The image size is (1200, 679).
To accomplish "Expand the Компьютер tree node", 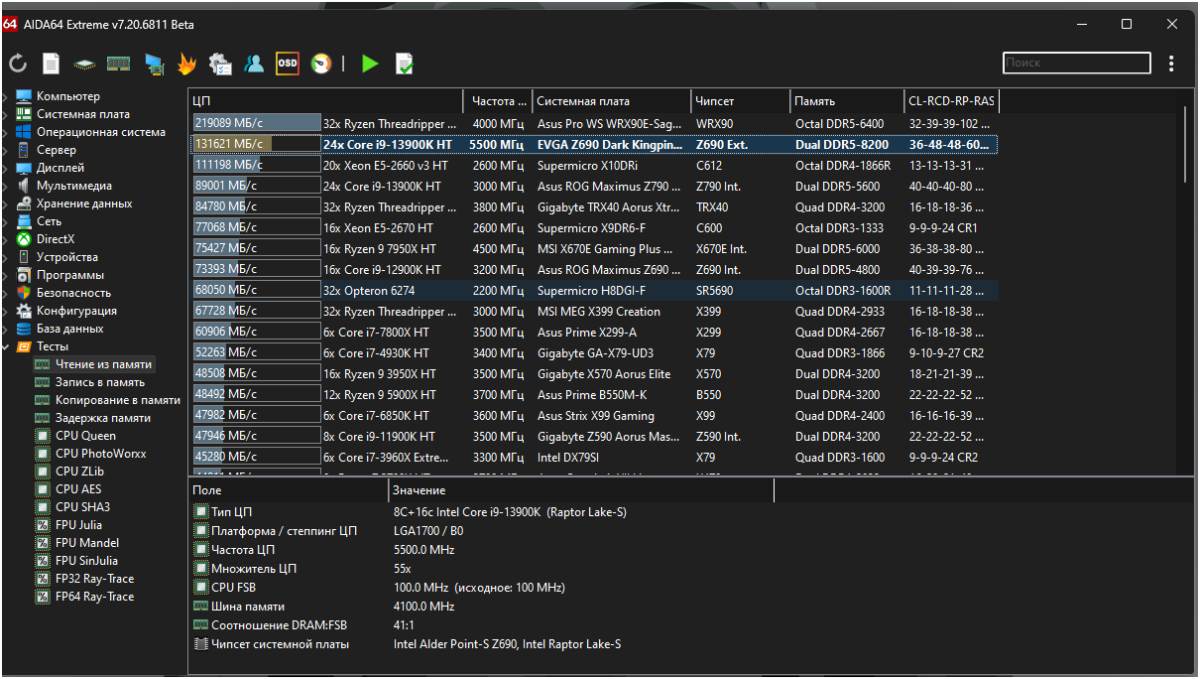I will (6, 97).
